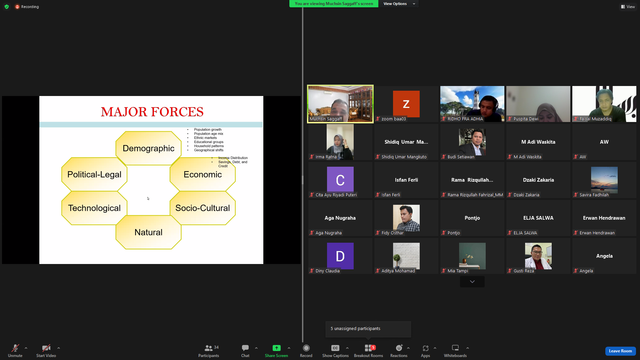Select Cita Ayu Riyadi Puteri's tile
Screen dimensions: 640x360
pos(340,180)
